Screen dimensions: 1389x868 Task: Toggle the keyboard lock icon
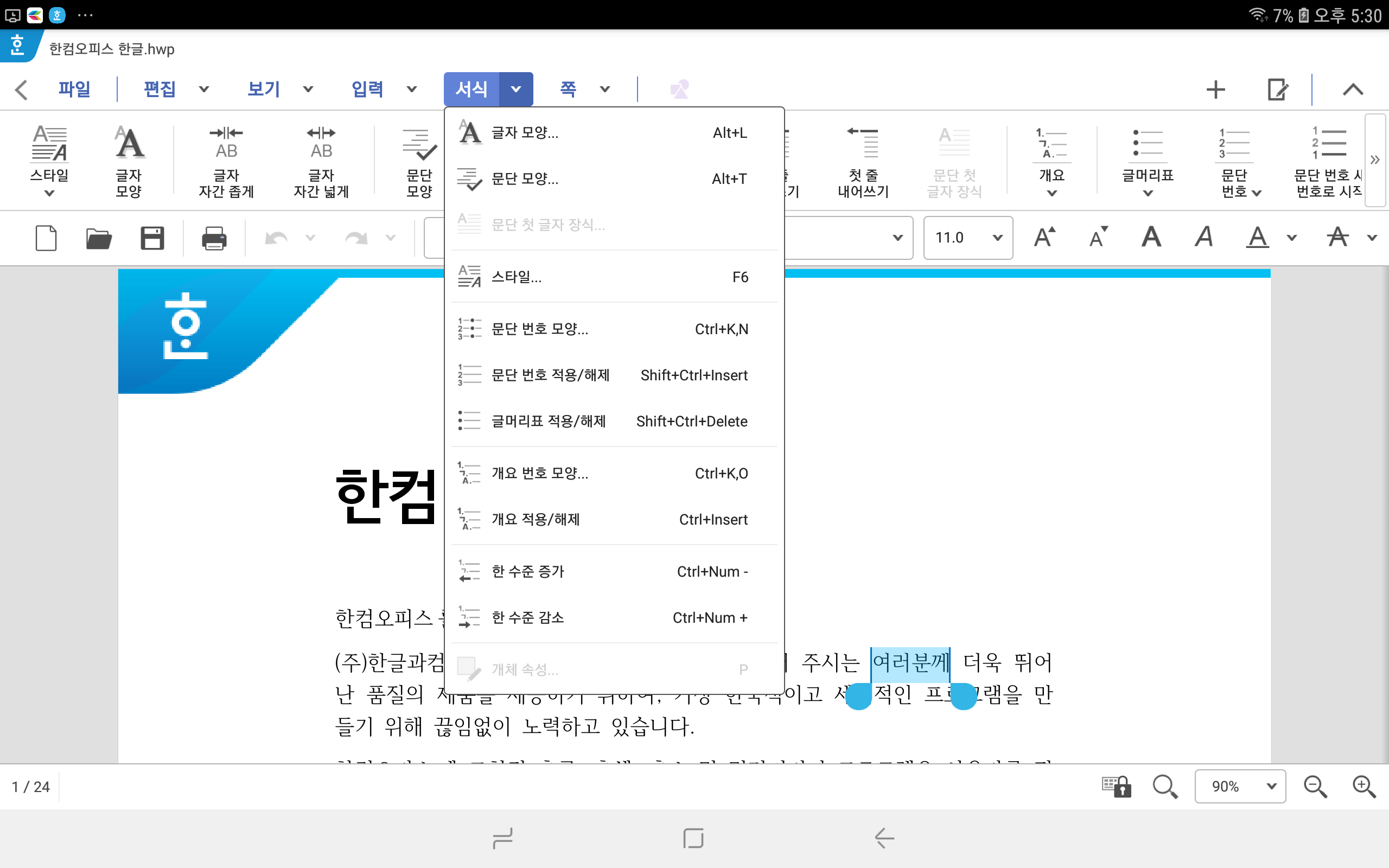[1117, 787]
